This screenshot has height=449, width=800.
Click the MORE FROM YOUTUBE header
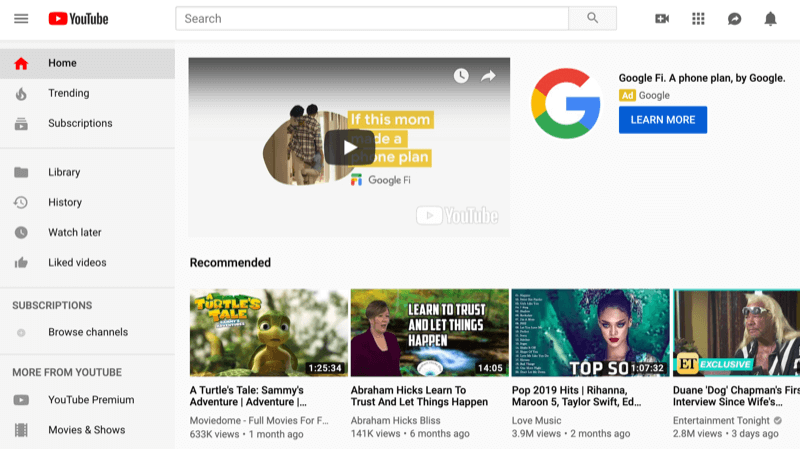[67, 372]
